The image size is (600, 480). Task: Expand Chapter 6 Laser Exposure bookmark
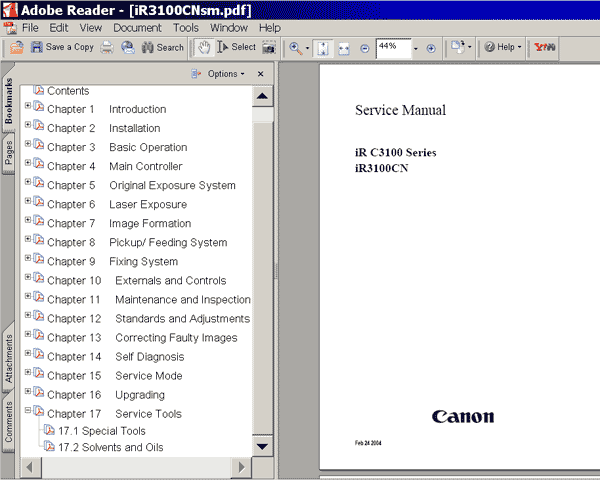28,201
